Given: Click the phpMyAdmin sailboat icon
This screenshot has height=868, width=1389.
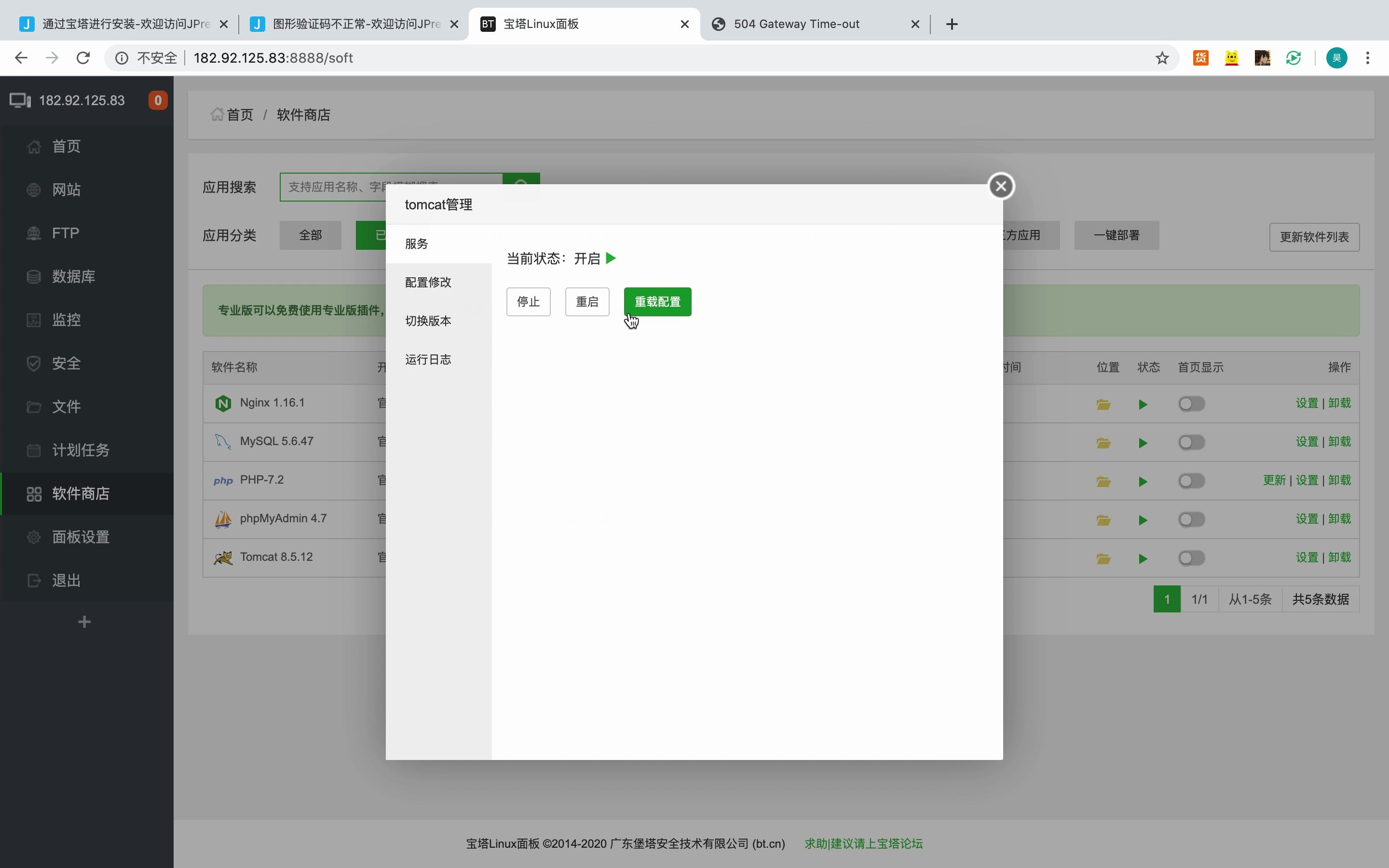Looking at the screenshot, I should [223, 519].
